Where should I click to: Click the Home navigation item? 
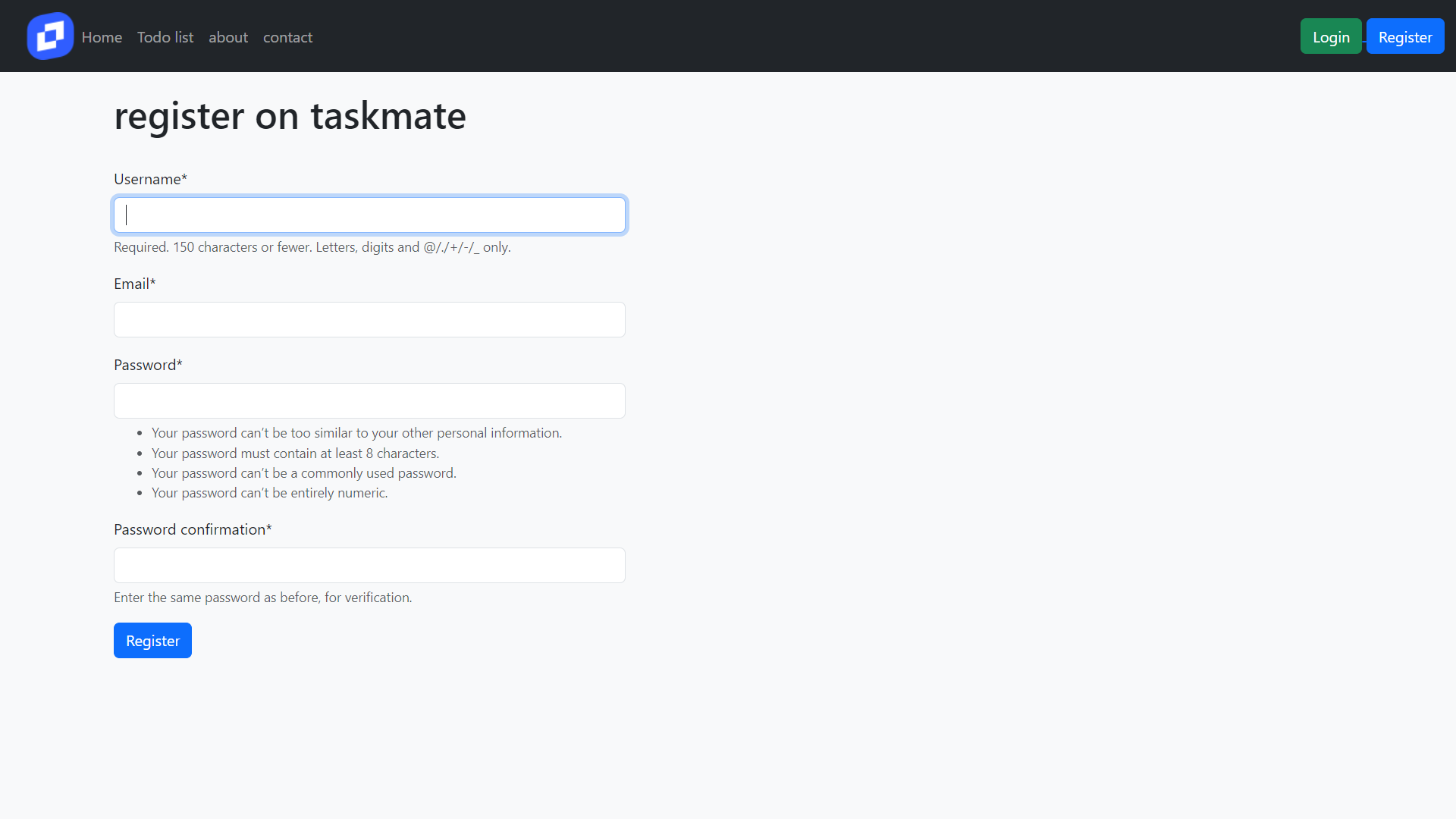(102, 37)
